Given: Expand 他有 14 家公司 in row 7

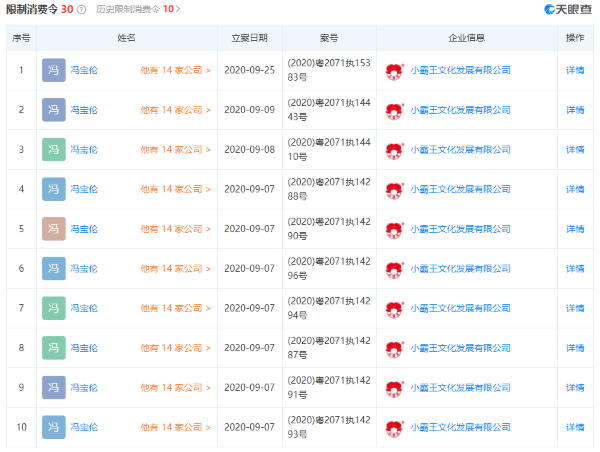Looking at the screenshot, I should (x=175, y=309).
